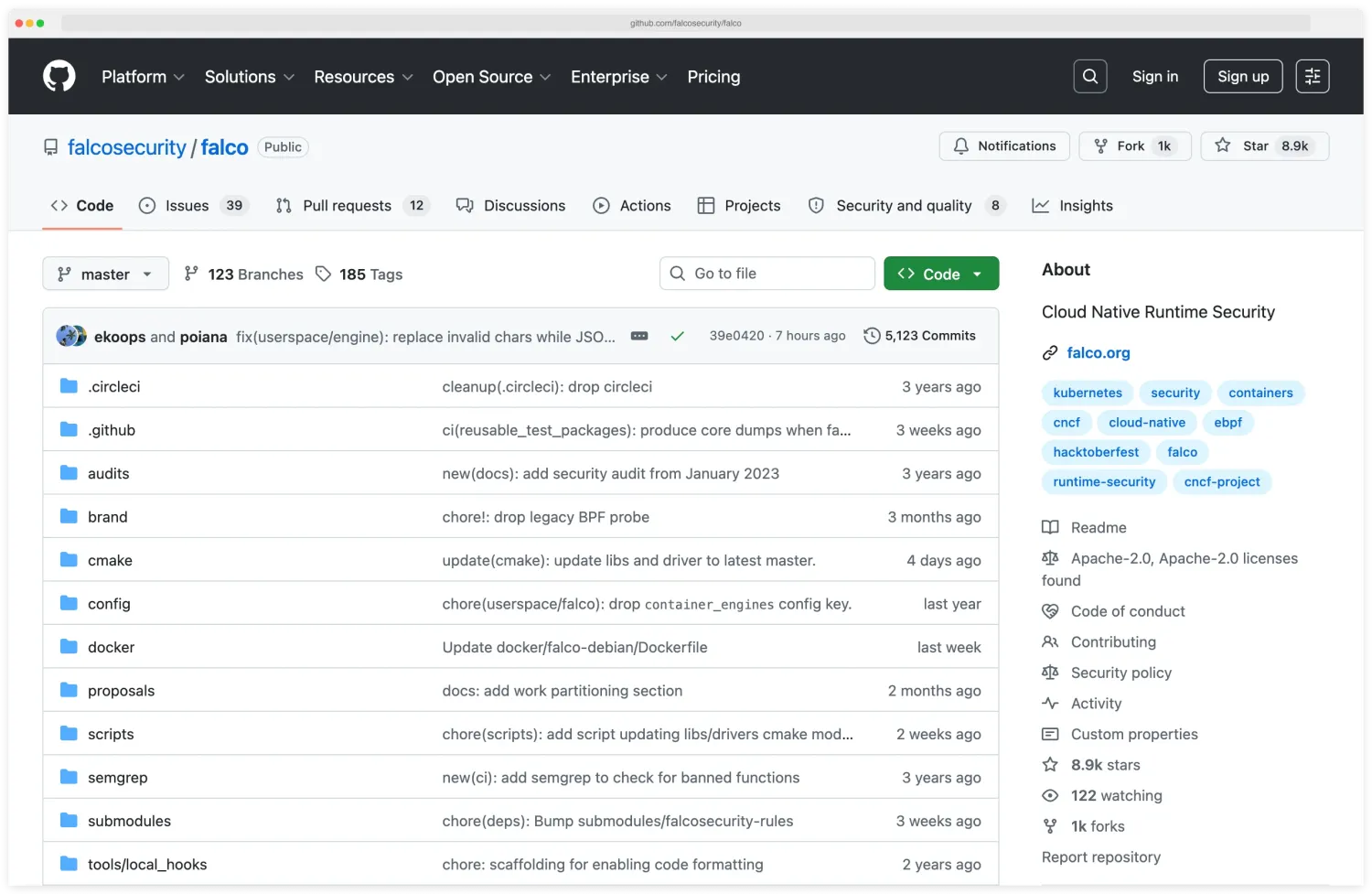Click the link icon next to falco.org

click(1050, 353)
